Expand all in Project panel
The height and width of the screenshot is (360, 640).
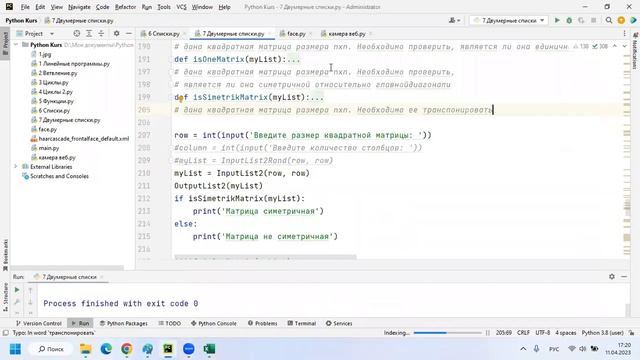click(89, 33)
